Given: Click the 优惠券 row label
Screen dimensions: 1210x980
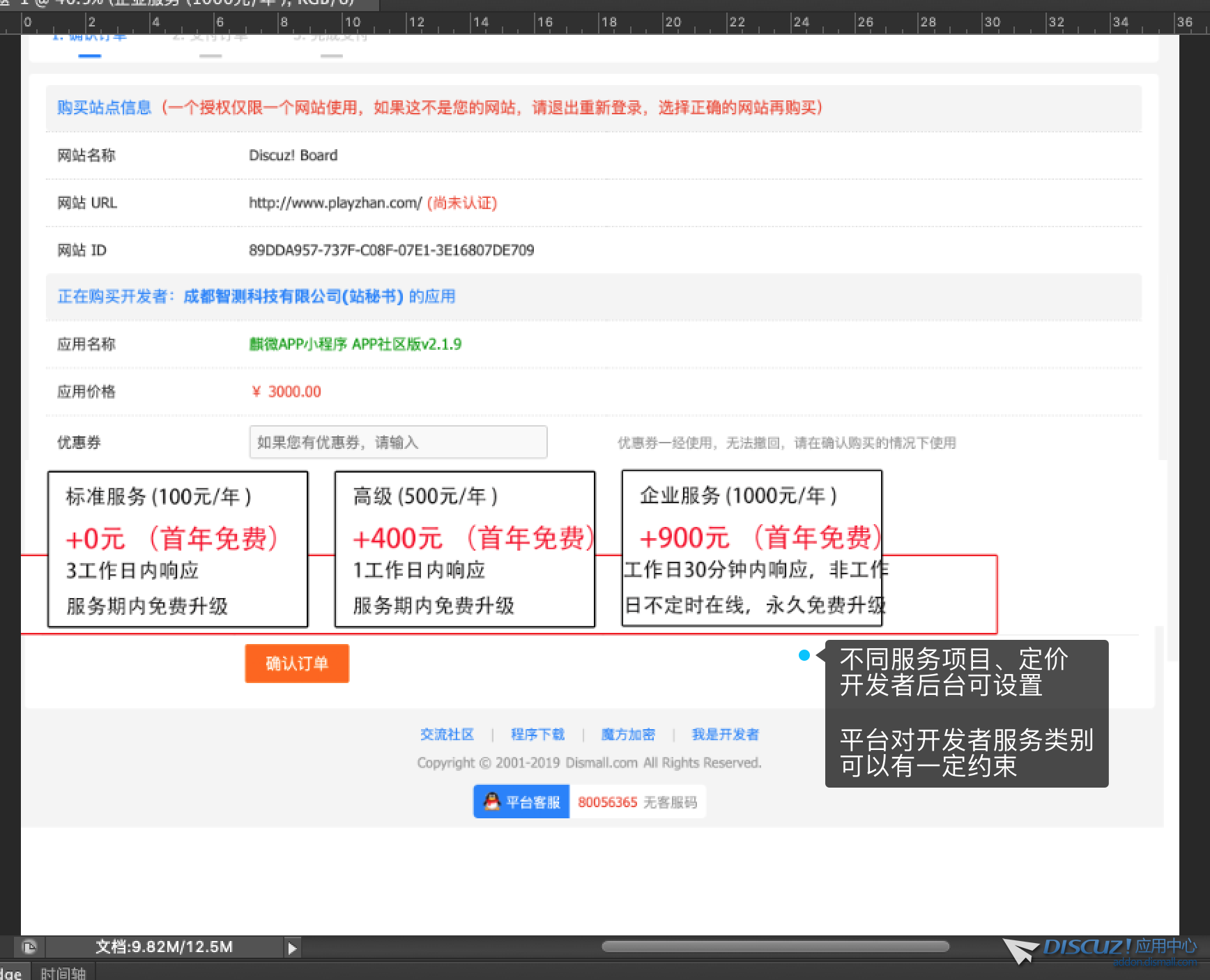Looking at the screenshot, I should 79,442.
